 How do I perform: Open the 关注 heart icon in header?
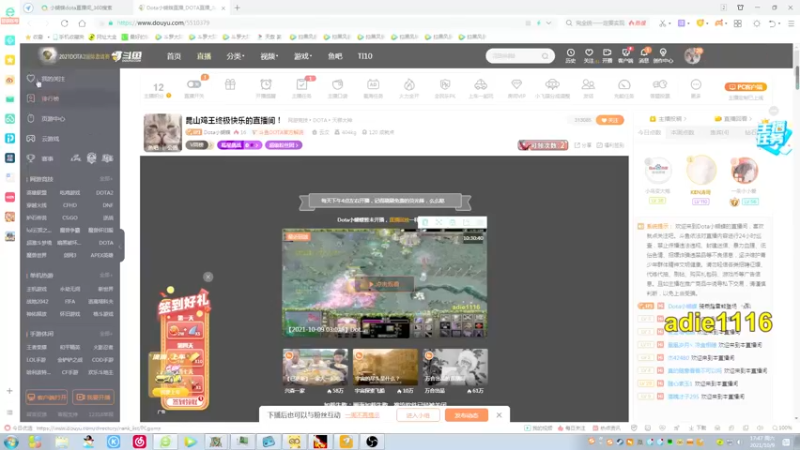coord(589,55)
